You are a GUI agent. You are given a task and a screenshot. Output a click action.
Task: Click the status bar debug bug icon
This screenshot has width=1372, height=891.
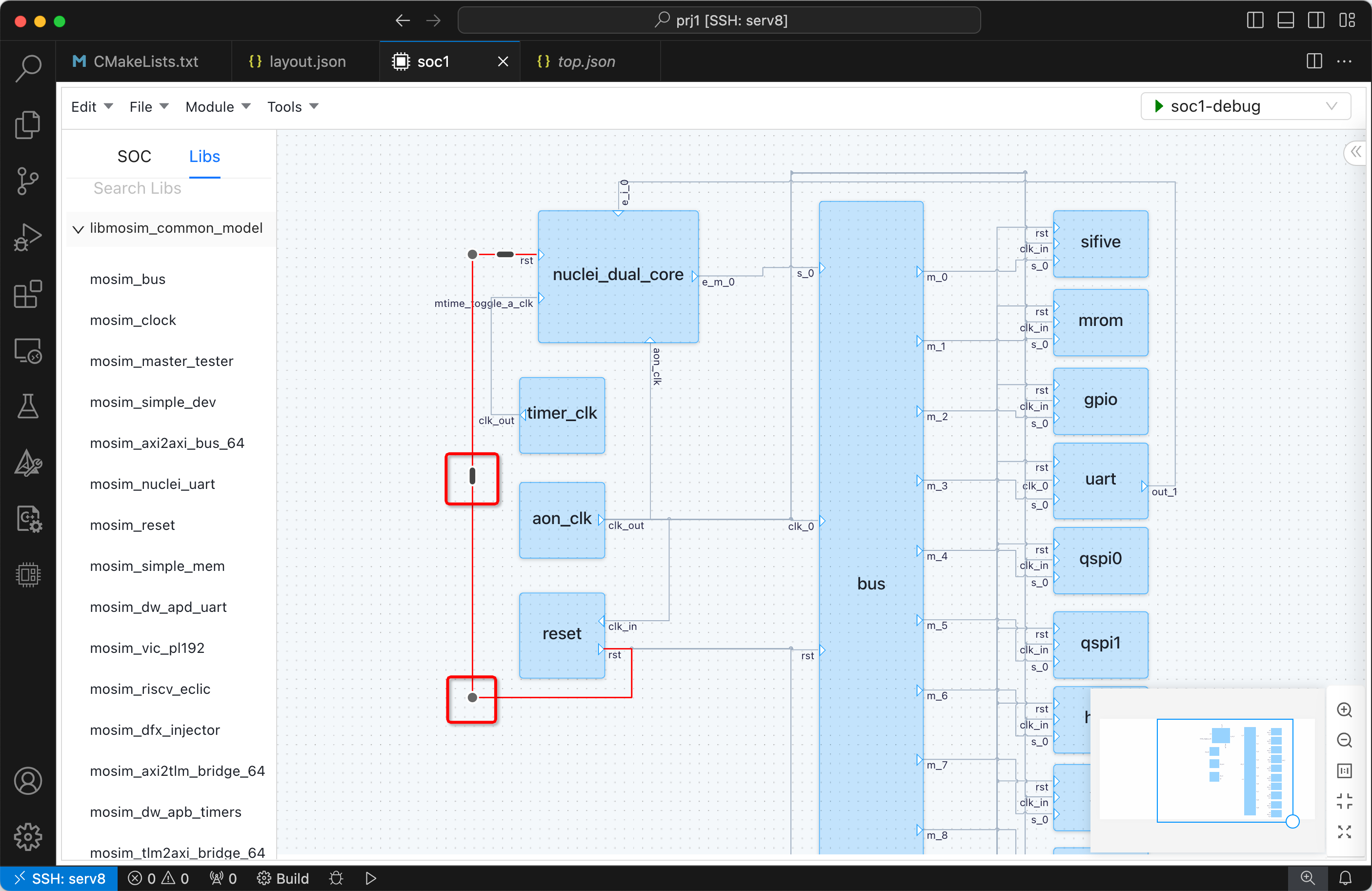(336, 878)
